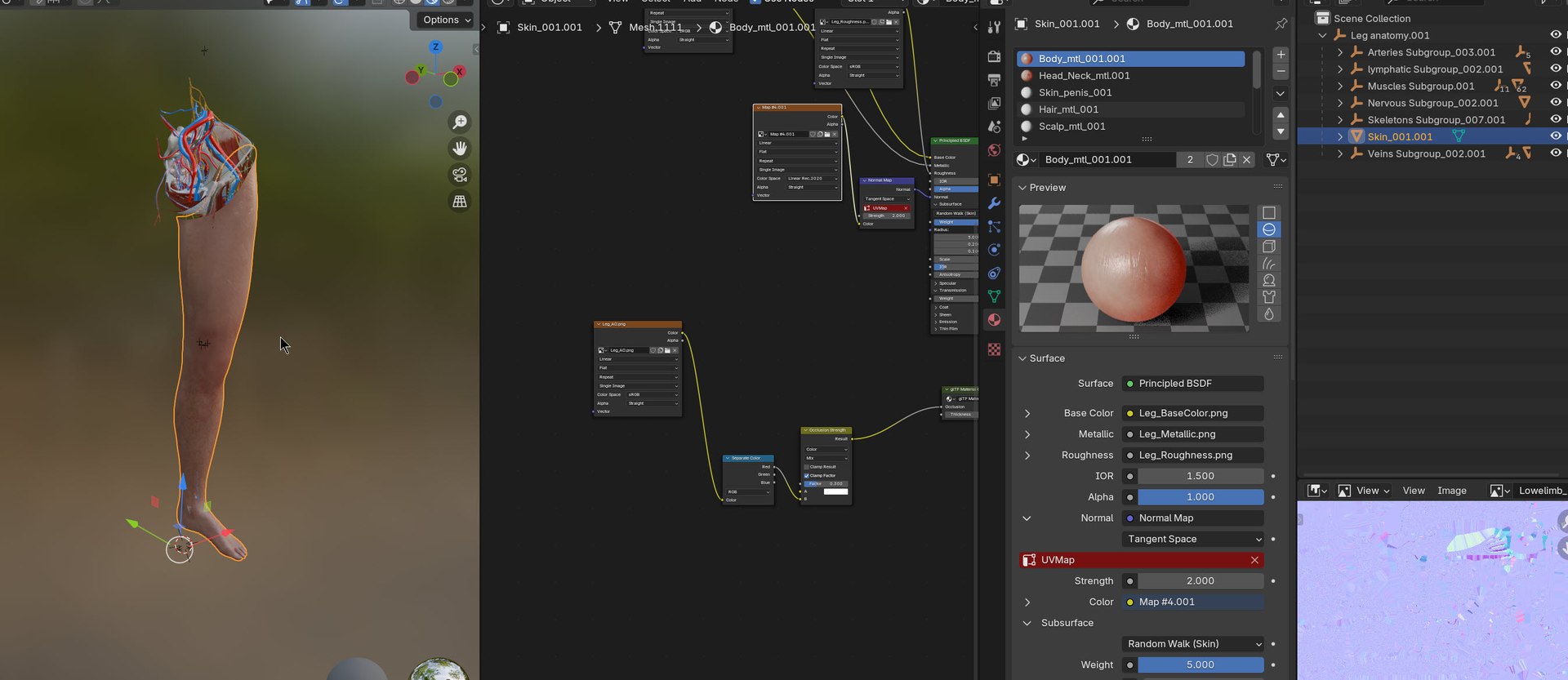Open the View menu in image editor
The width and height of the screenshot is (1568, 680).
pos(1414,491)
